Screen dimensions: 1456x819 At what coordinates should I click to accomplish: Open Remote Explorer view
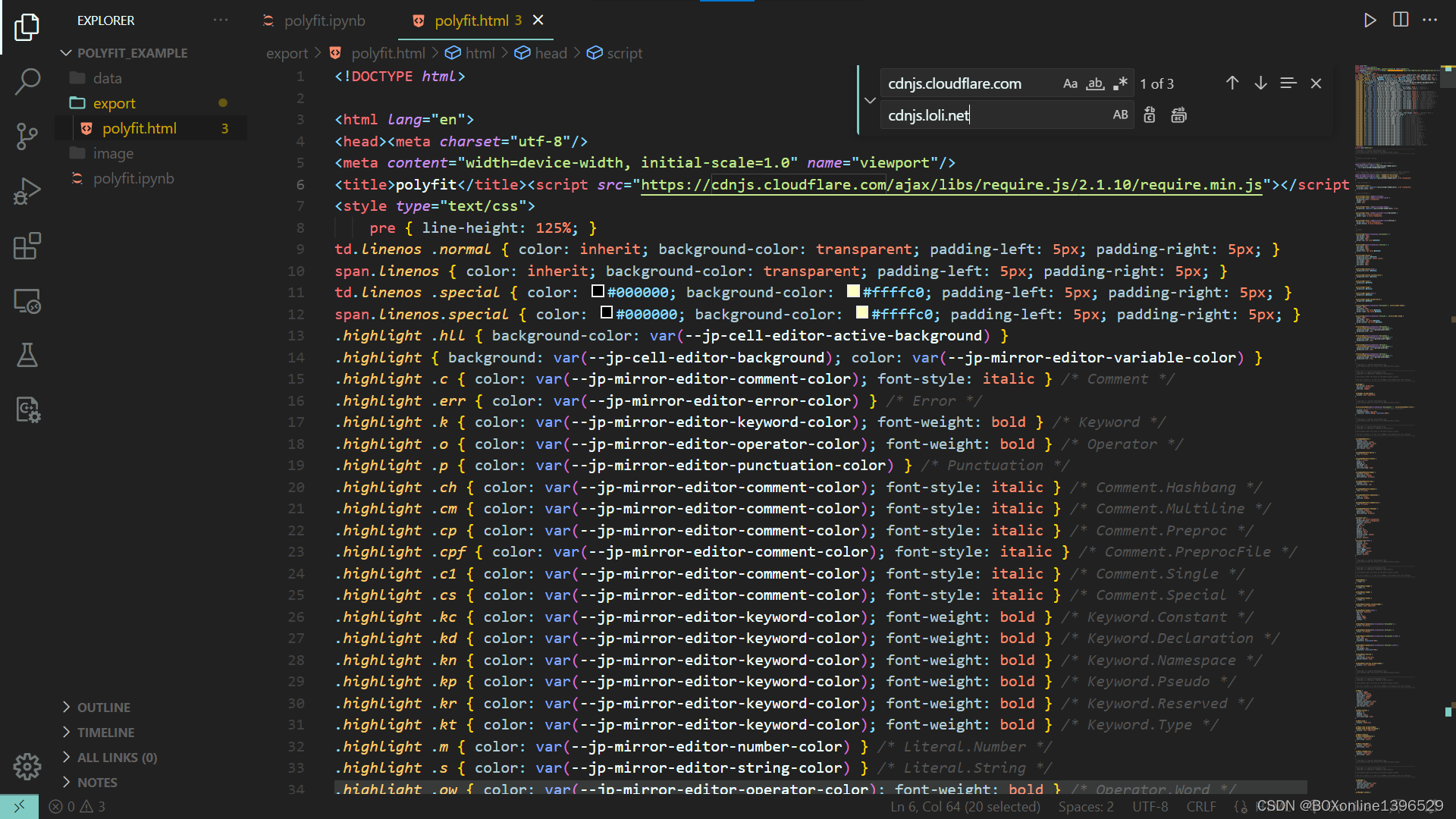pyautogui.click(x=27, y=301)
